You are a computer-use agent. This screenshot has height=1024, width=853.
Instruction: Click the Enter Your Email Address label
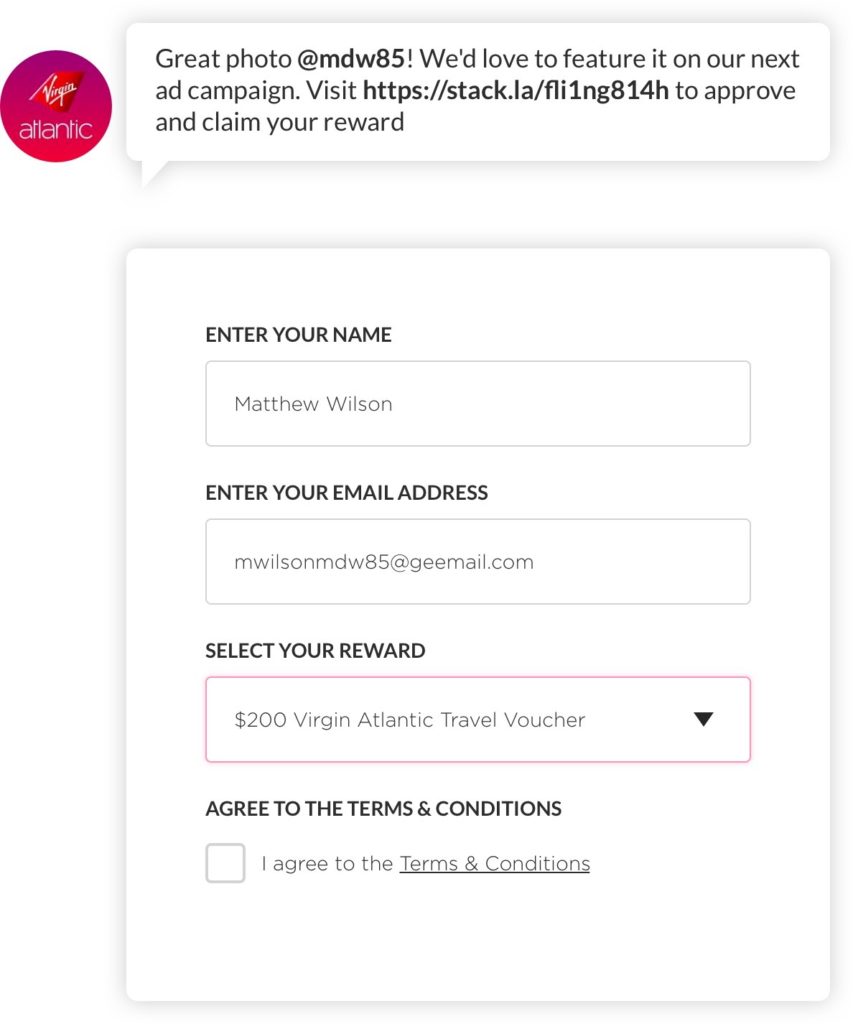347,492
